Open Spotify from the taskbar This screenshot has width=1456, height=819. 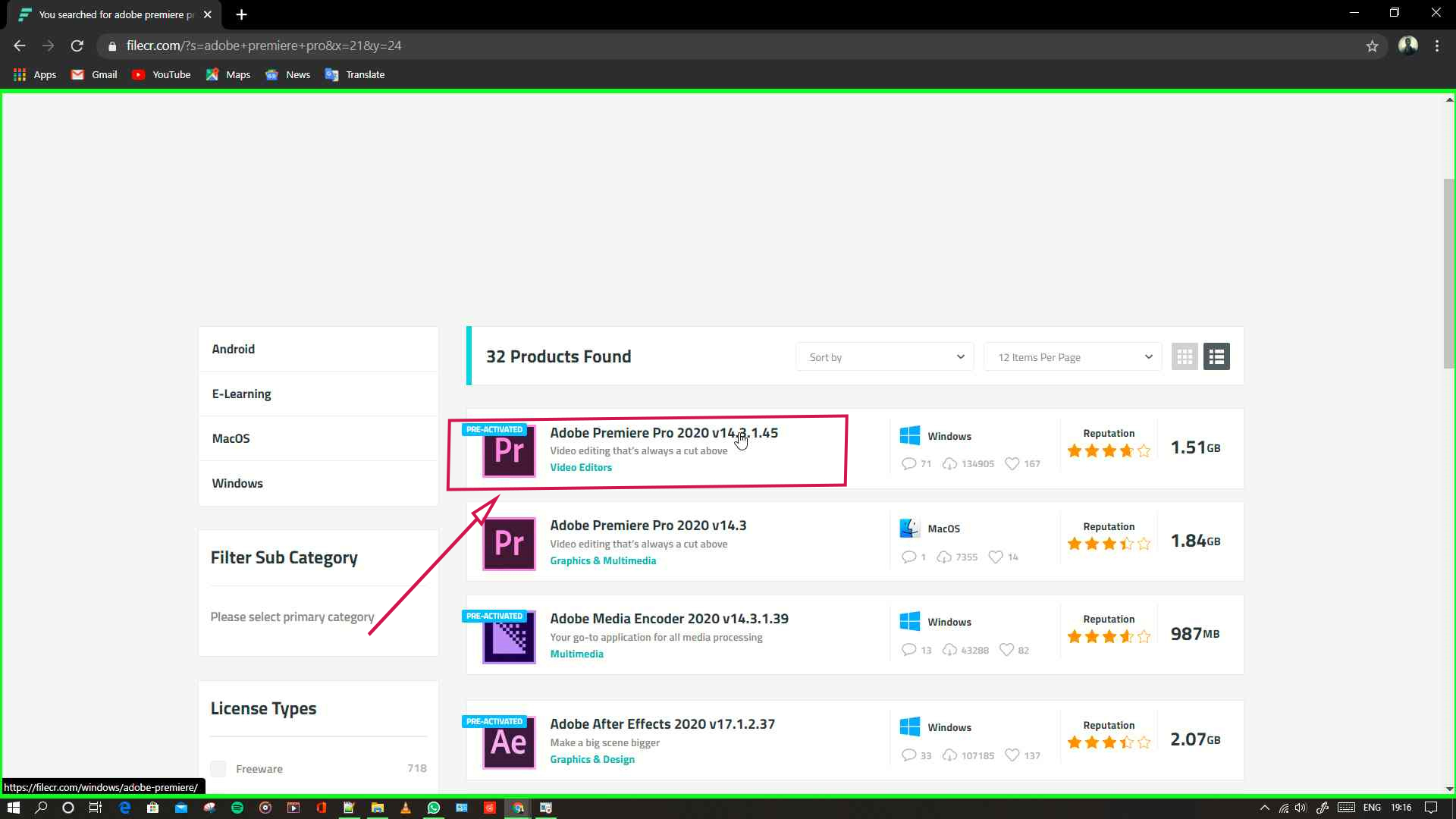tap(237, 808)
